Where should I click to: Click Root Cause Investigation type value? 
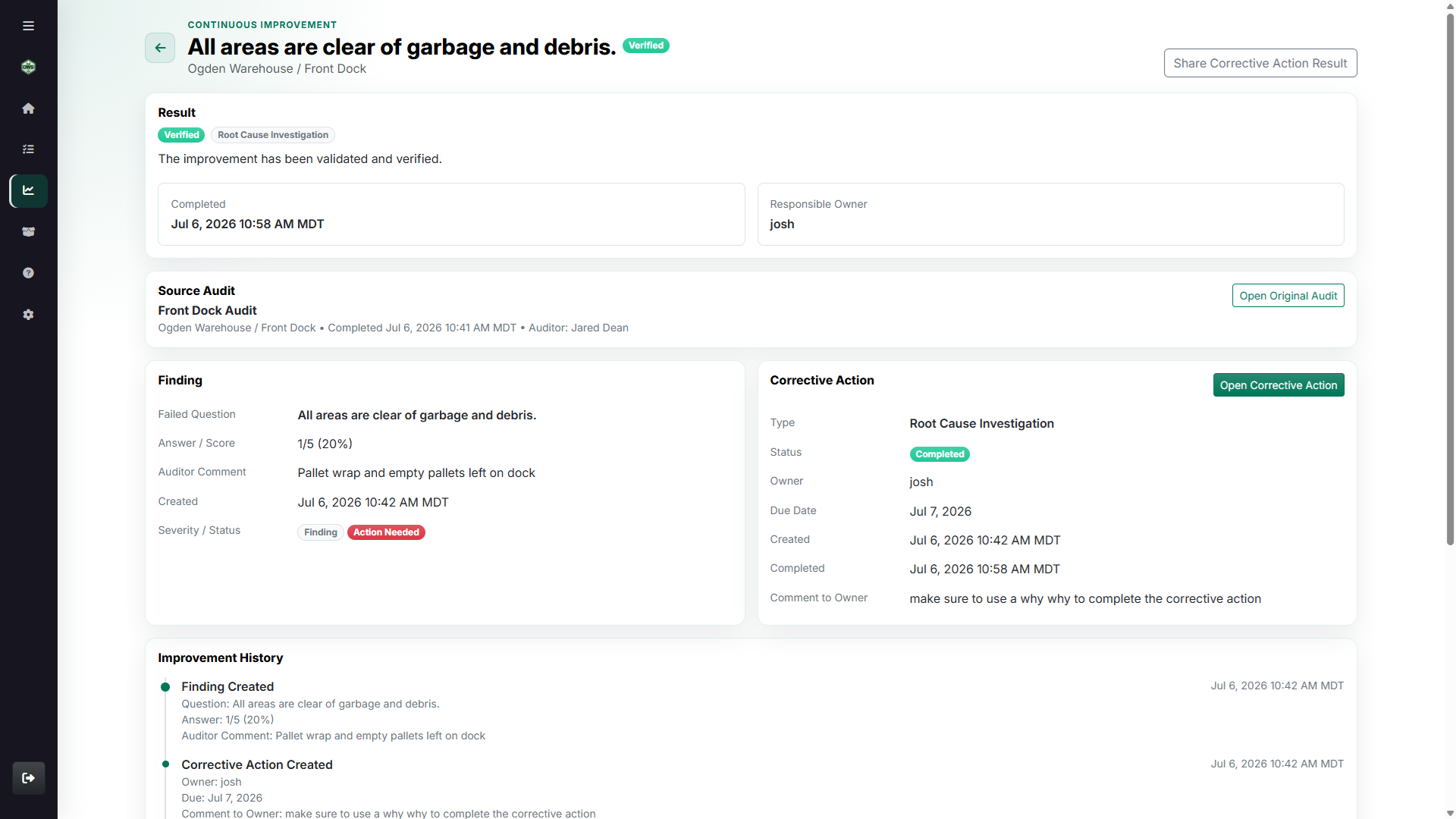[x=981, y=423]
